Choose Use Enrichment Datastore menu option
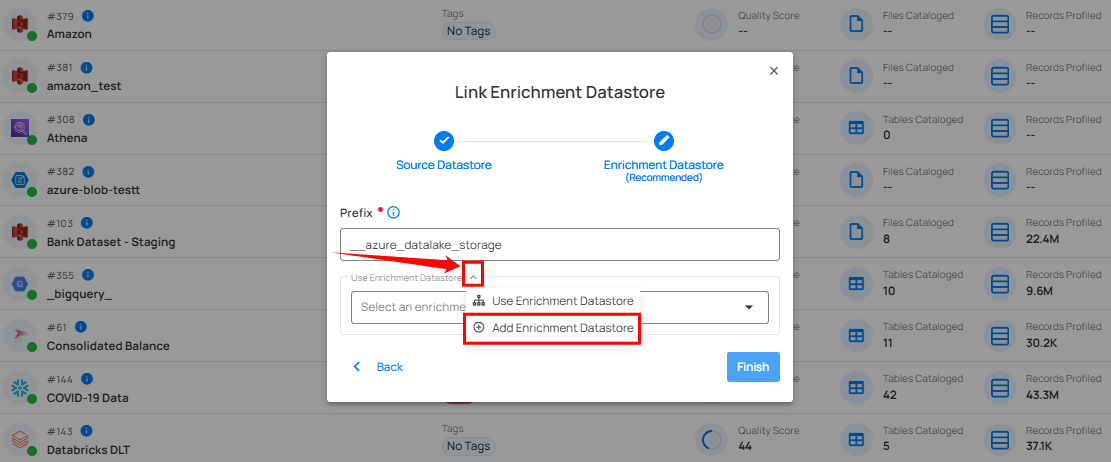Image resolution: width=1111 pixels, height=462 pixels. [553, 301]
